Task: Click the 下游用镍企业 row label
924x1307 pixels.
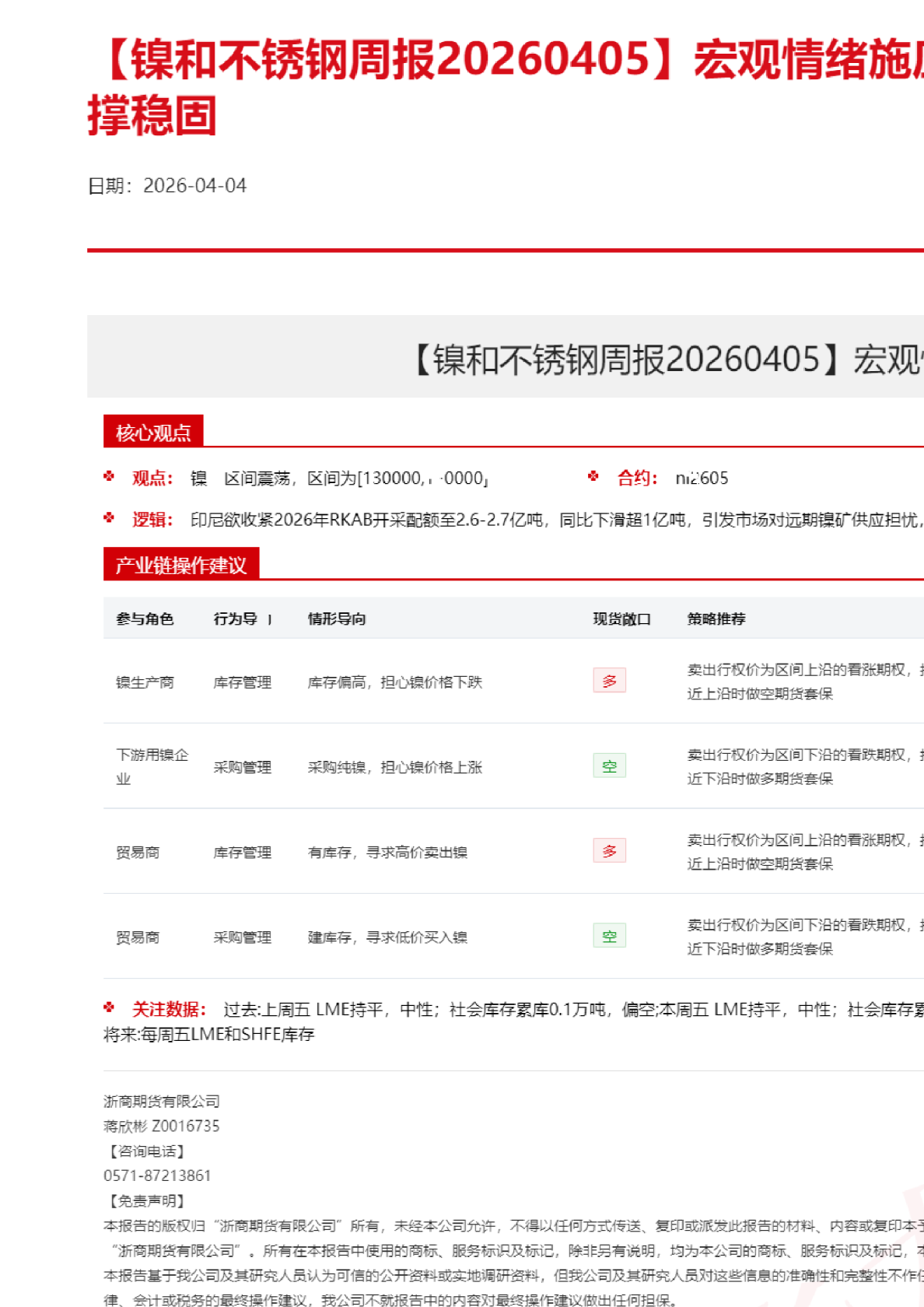Action: pos(152,767)
